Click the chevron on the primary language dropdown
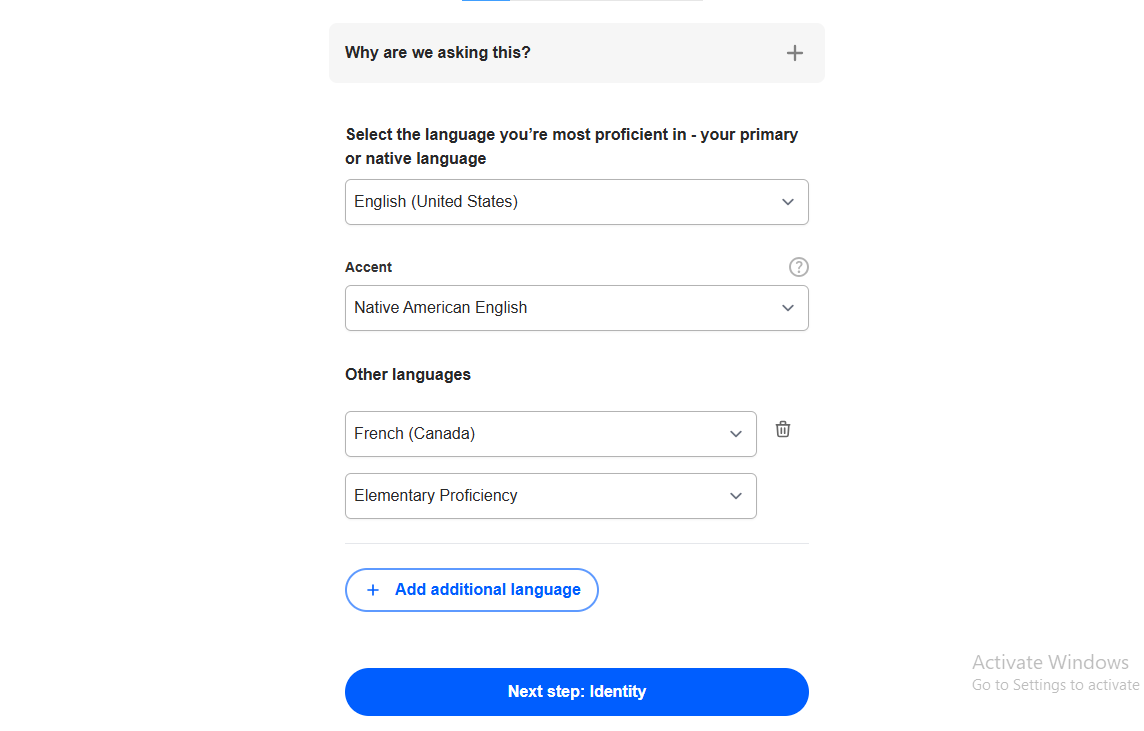1144x731 pixels. coord(787,201)
